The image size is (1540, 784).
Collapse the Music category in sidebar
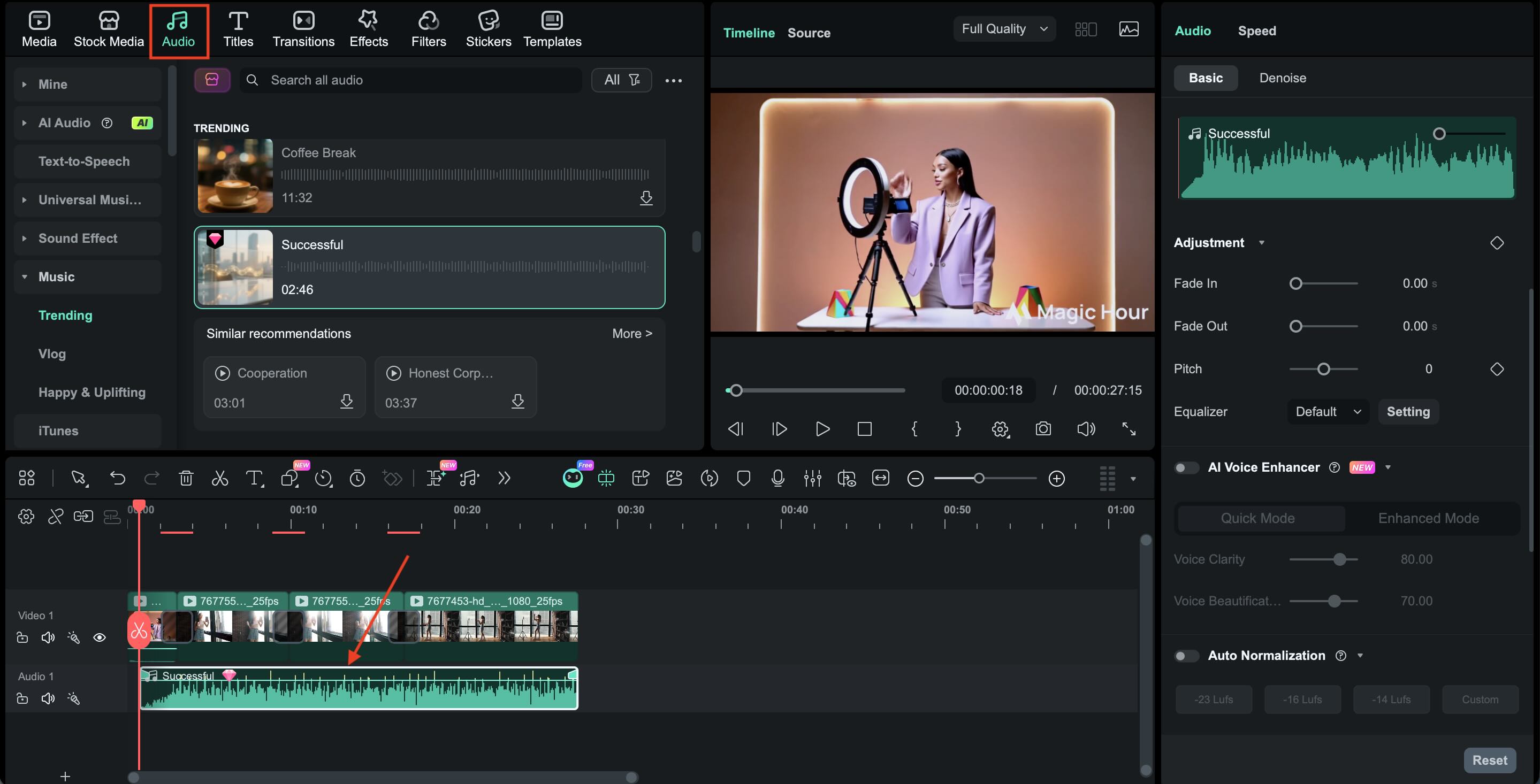pyautogui.click(x=24, y=276)
